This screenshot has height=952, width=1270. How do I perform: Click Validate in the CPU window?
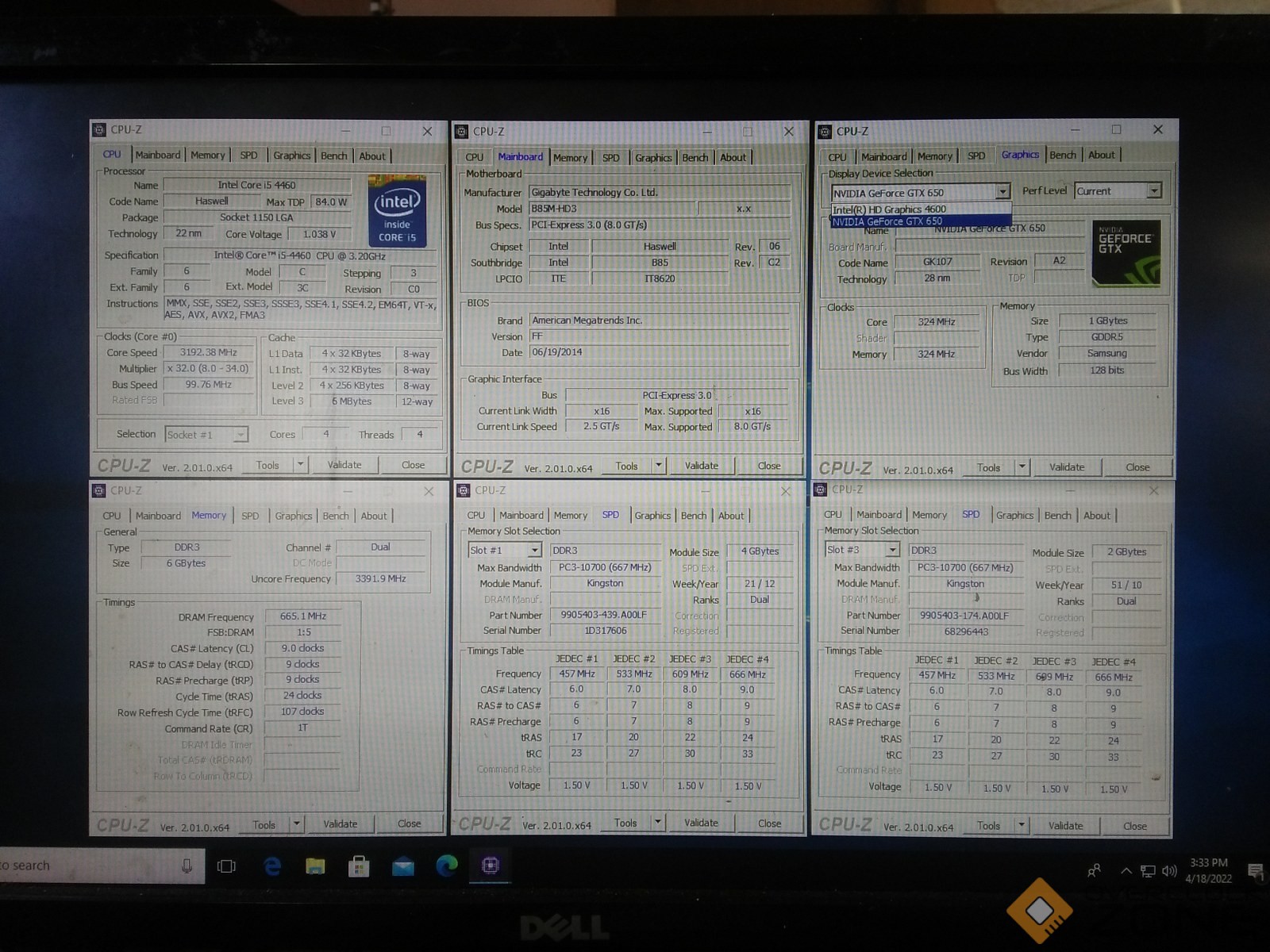click(x=344, y=465)
